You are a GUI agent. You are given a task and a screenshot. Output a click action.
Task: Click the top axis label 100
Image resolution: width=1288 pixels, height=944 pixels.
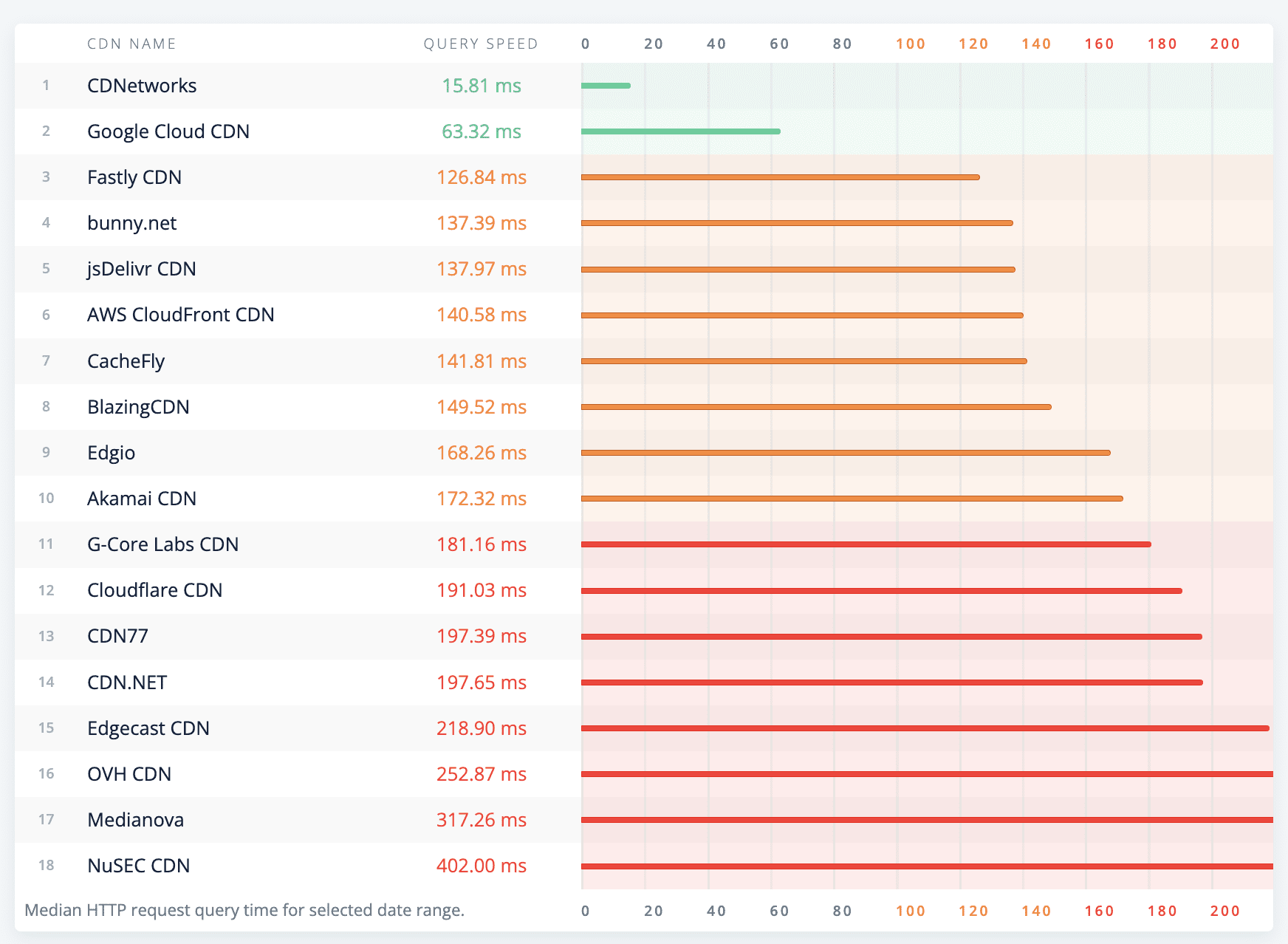pyautogui.click(x=911, y=44)
